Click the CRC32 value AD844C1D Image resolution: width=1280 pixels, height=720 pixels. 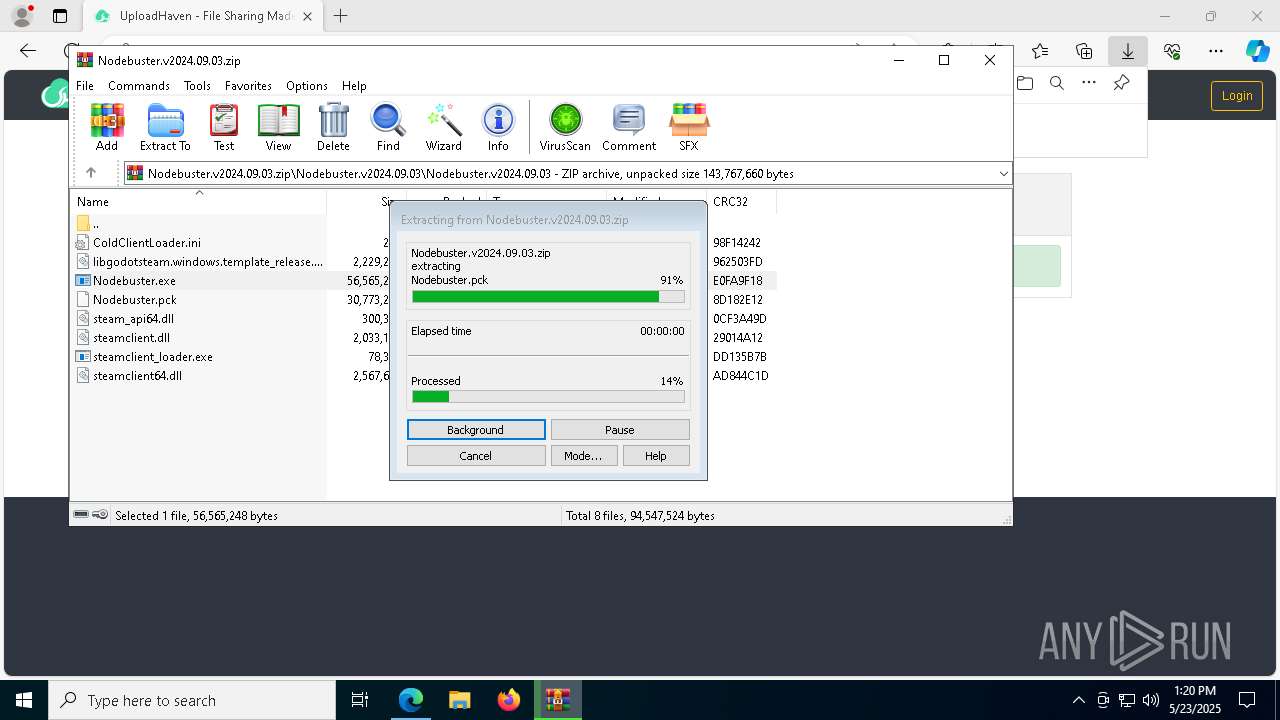[741, 376]
